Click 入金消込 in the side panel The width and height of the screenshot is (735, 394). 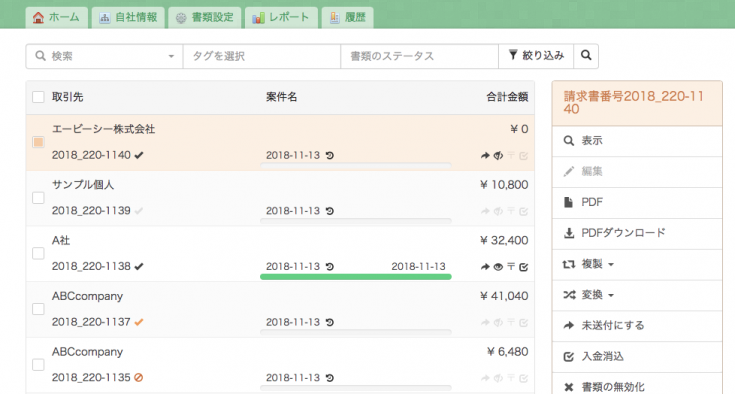637,357
